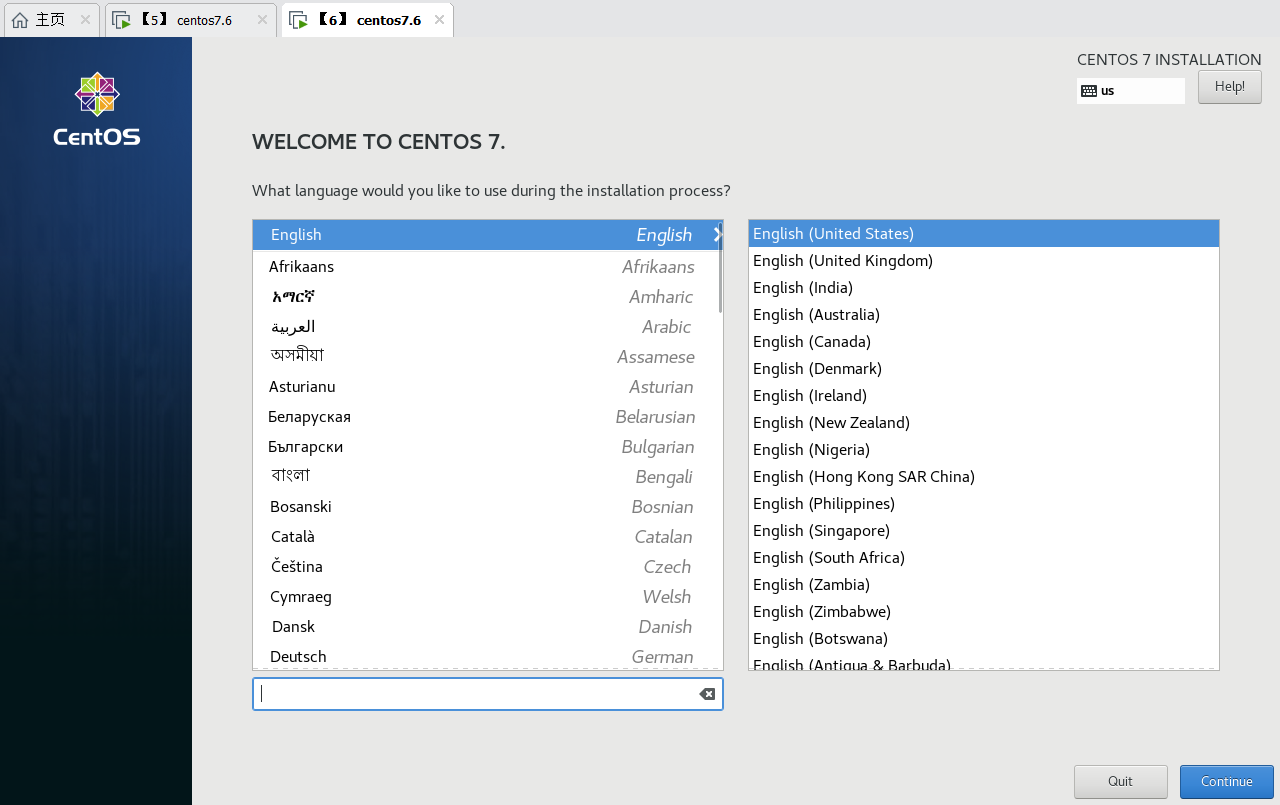Select English (United Kingdom) locale
The height and width of the screenshot is (805, 1280).
pos(984,261)
